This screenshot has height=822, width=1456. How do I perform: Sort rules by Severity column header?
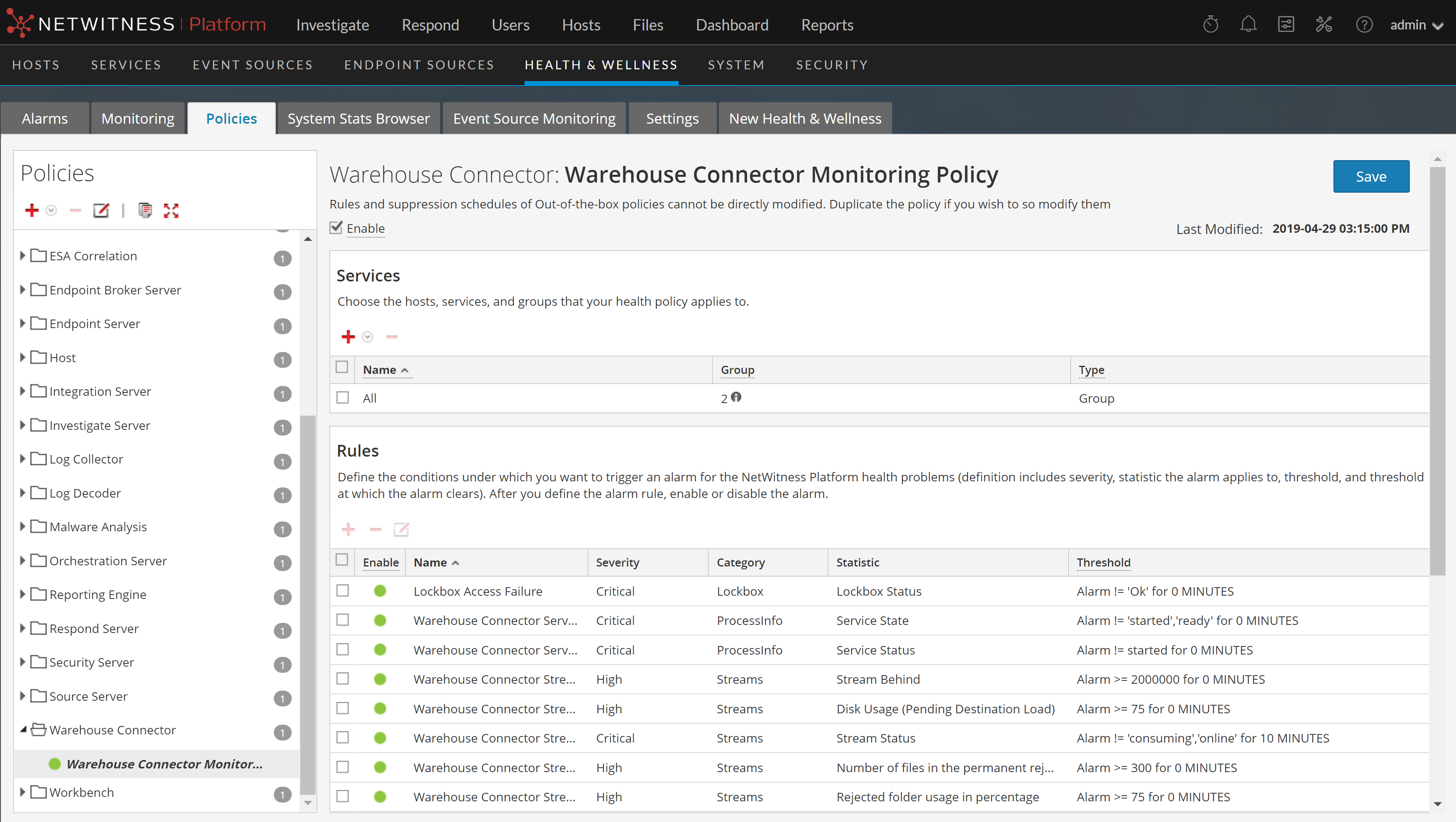coord(617,562)
